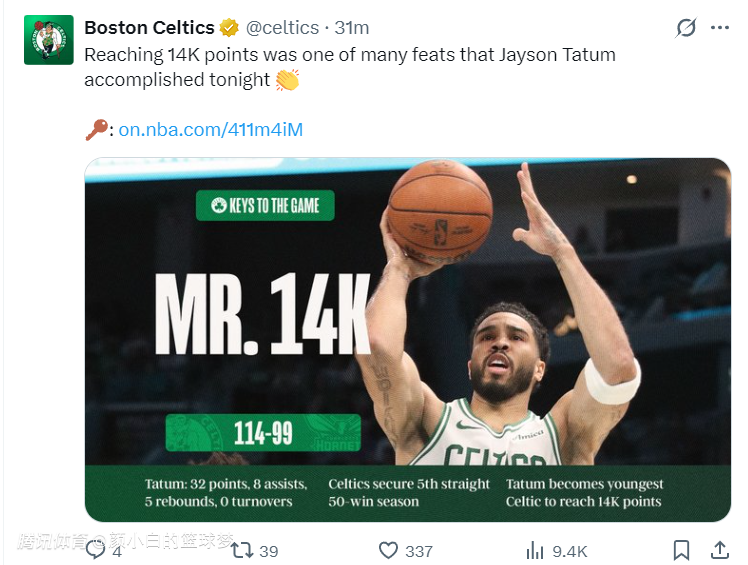This screenshot has width=748, height=565.
Task: Click the 39 reposts count
Action: click(x=268, y=551)
